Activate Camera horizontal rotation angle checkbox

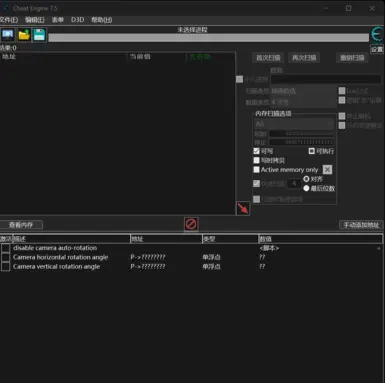click(5, 257)
